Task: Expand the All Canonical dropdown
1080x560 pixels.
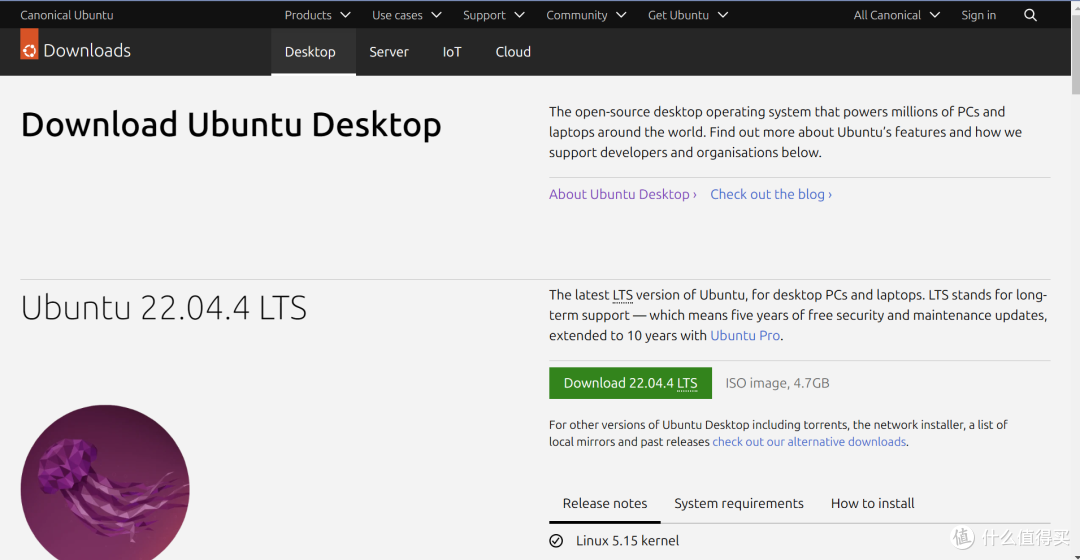Action: click(896, 15)
